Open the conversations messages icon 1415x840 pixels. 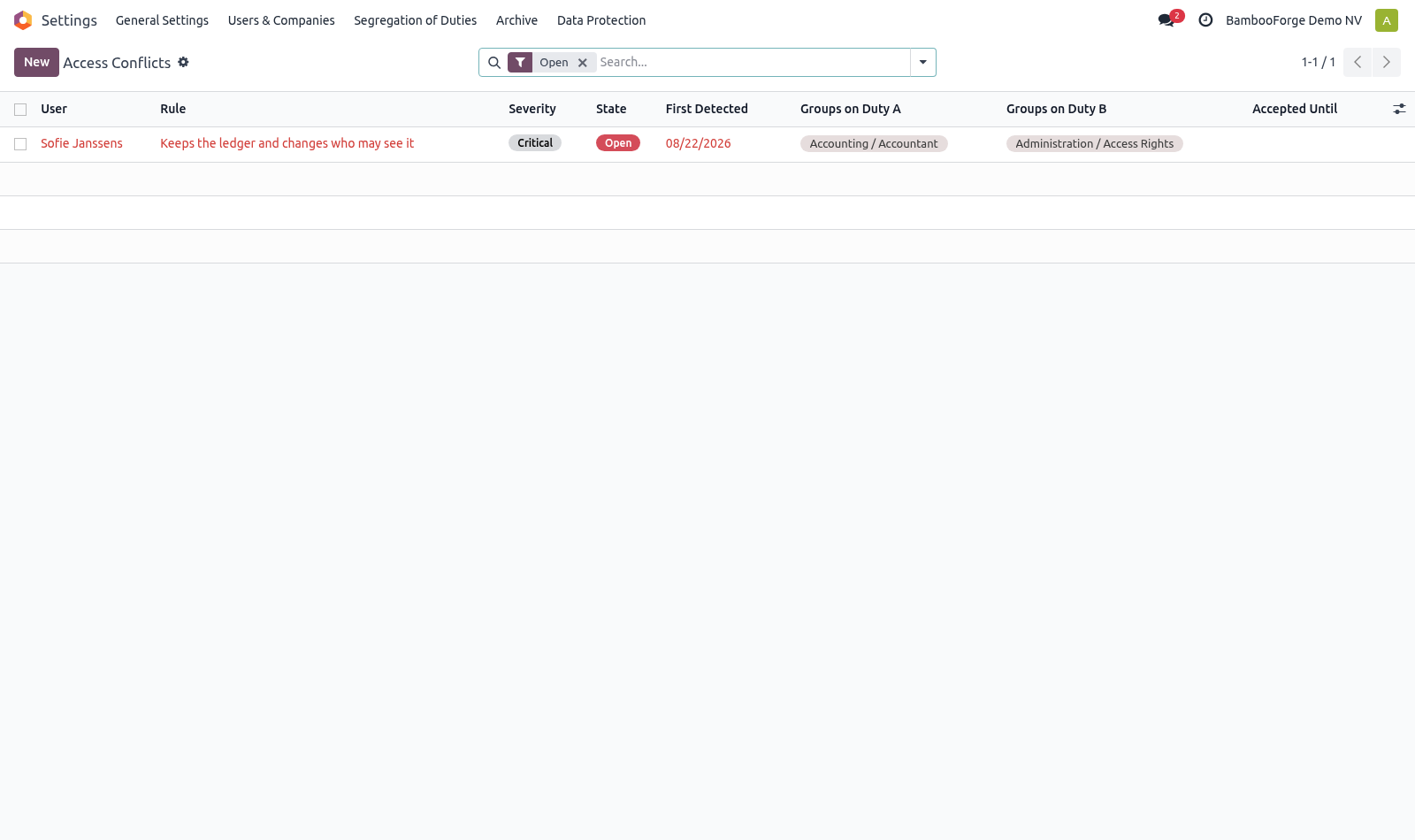point(1166,20)
